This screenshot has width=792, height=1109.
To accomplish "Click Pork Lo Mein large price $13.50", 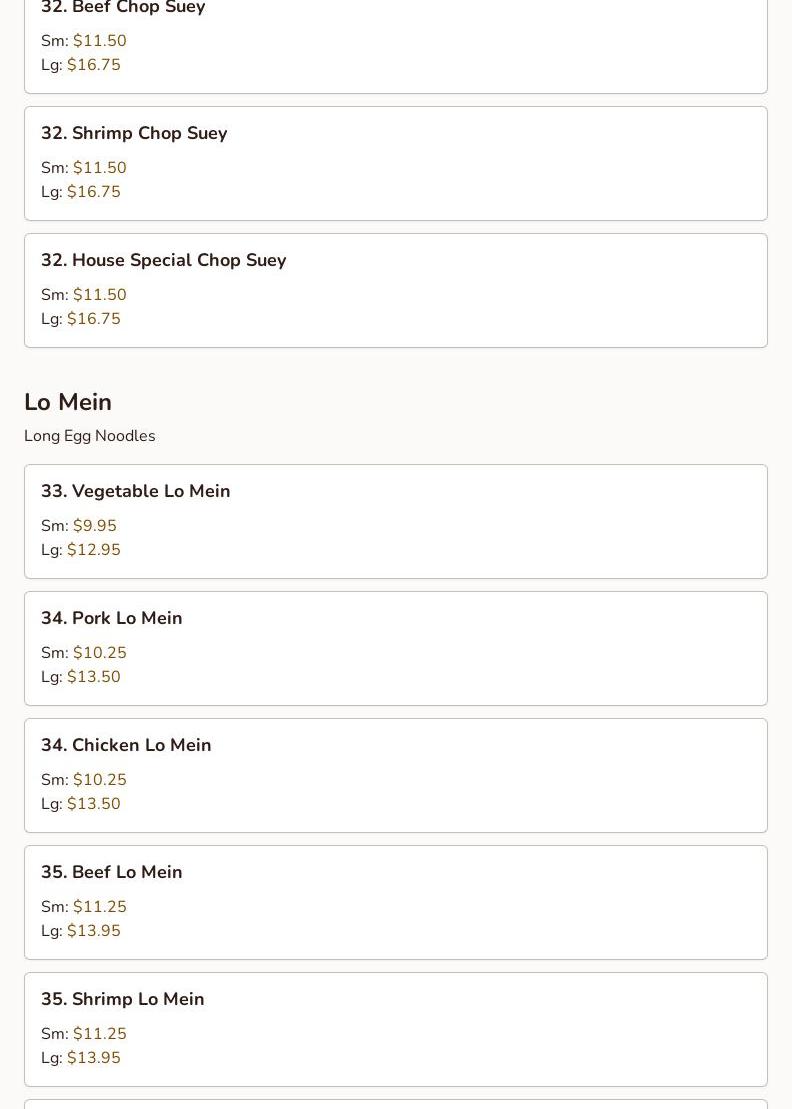I will (x=93, y=677).
